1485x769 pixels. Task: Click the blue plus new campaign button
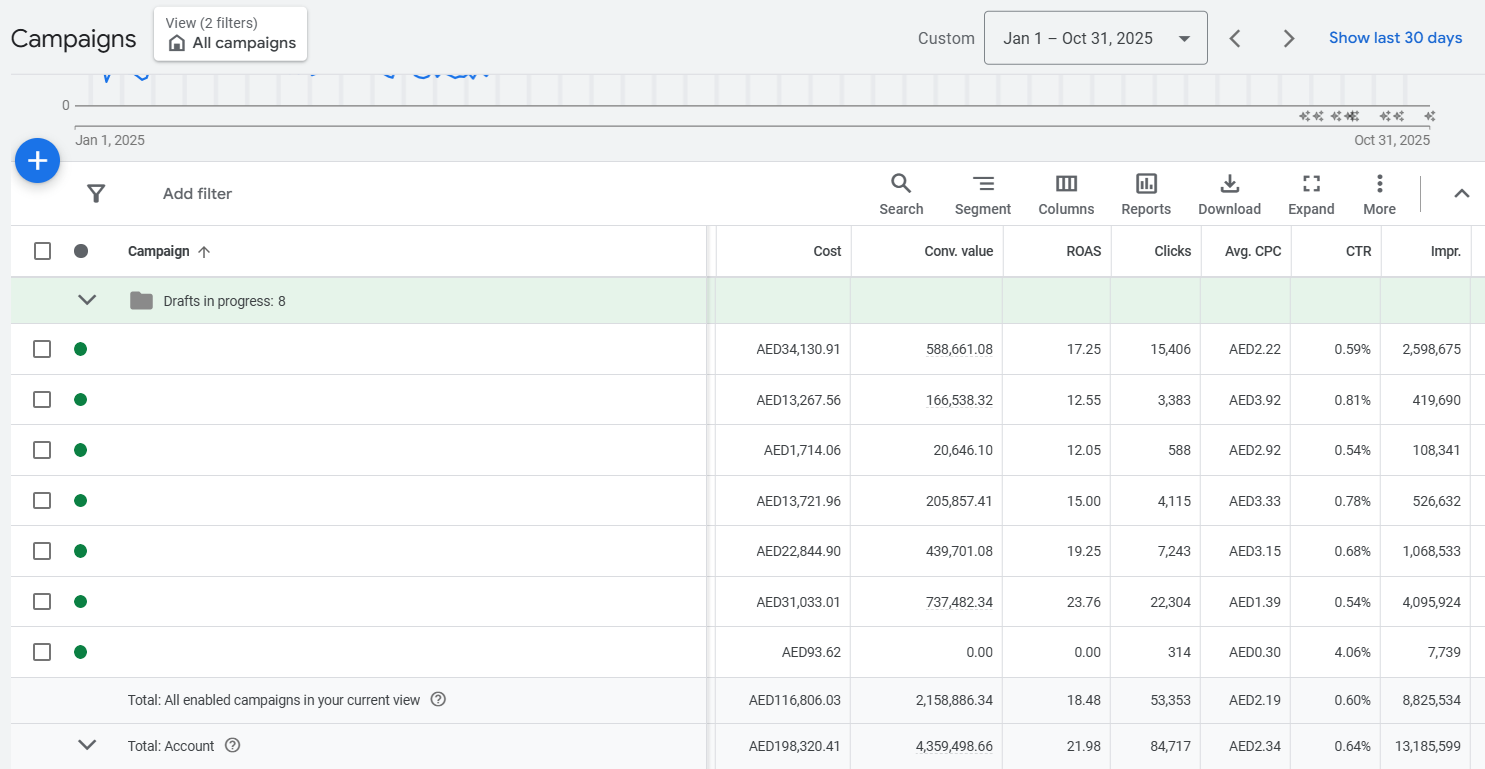[x=37, y=160]
